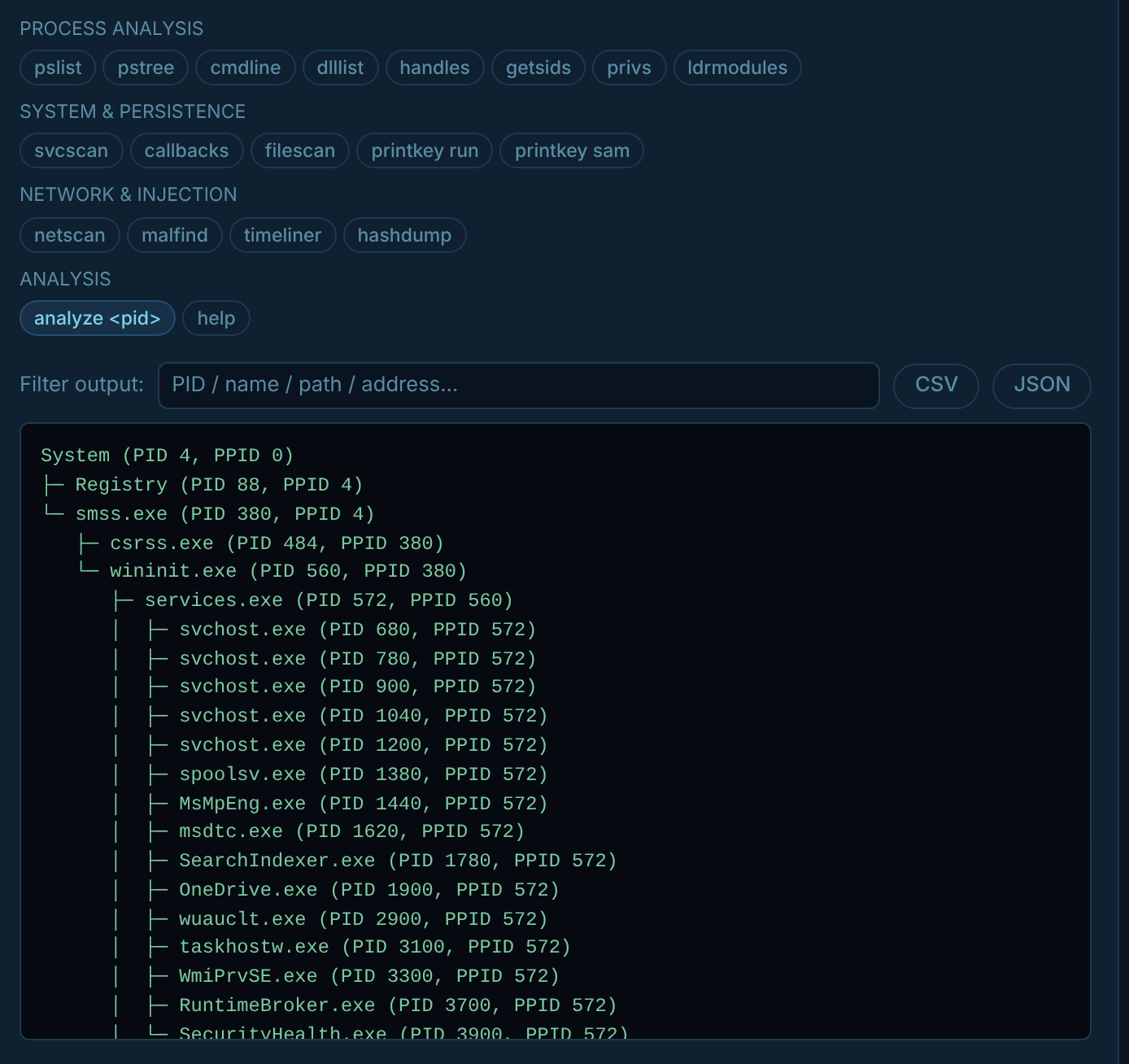Click the handles chip
This screenshot has height=1064, width=1129.
coord(434,68)
